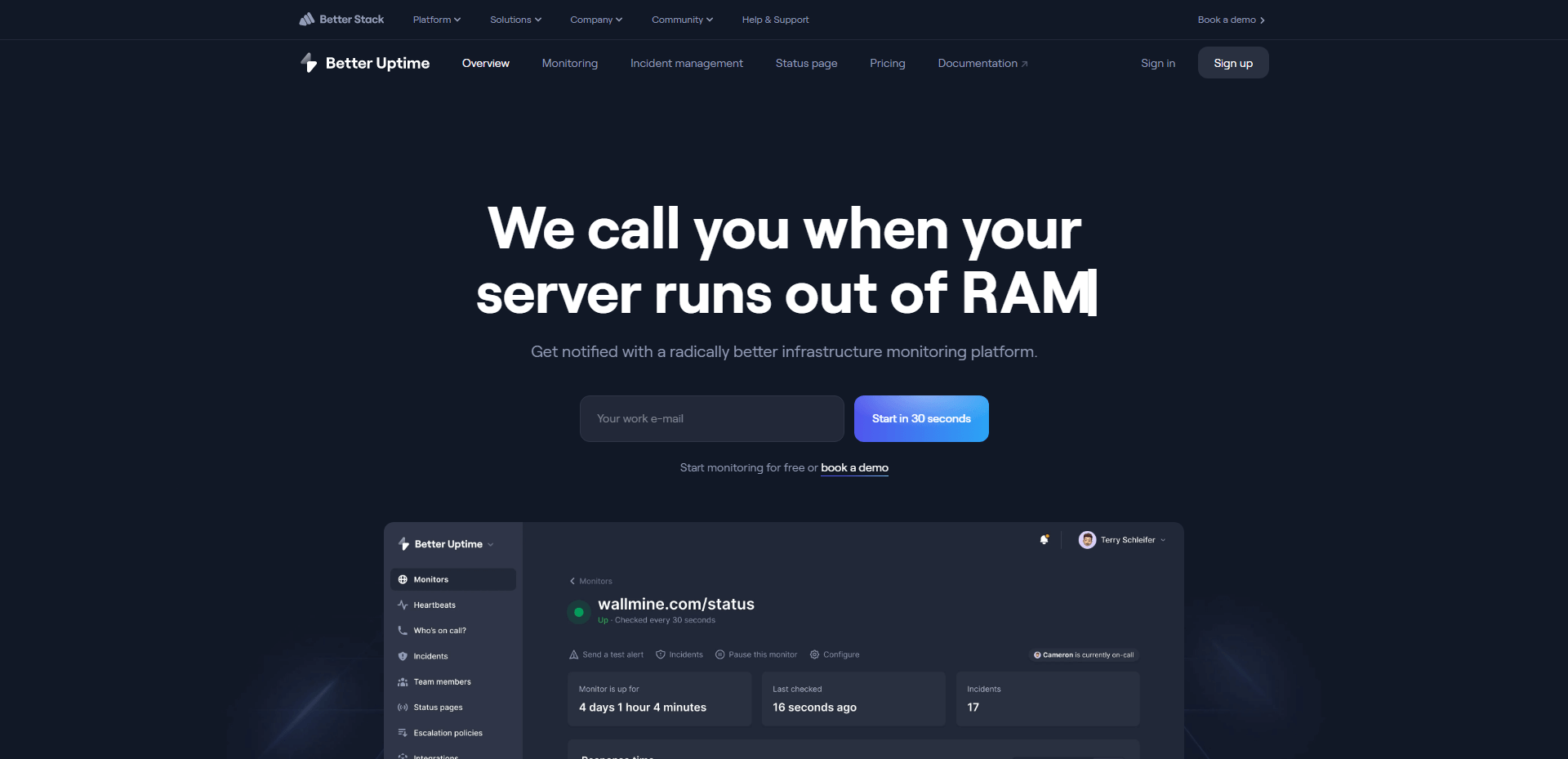The height and width of the screenshot is (759, 1568).
Task: Go back to Monitors breadcrumb
Action: [x=590, y=581]
